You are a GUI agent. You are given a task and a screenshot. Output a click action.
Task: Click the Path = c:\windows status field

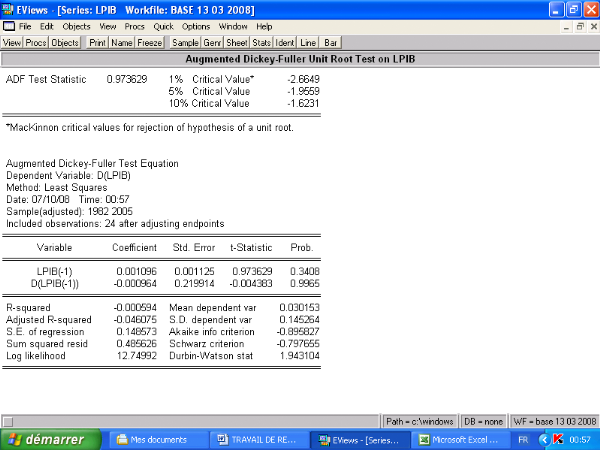[x=420, y=421]
